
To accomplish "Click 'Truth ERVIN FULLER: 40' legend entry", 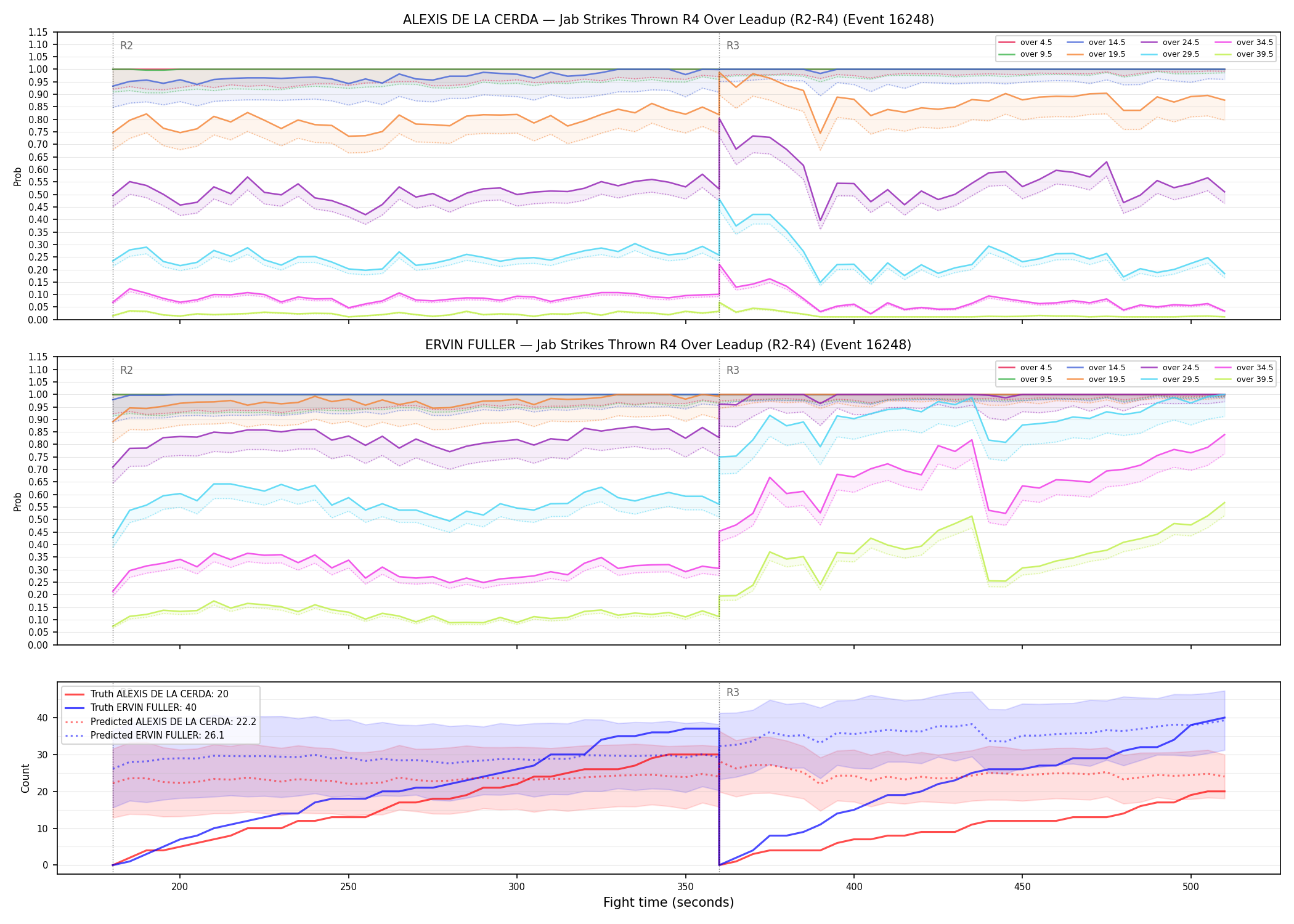I will coord(131,708).
